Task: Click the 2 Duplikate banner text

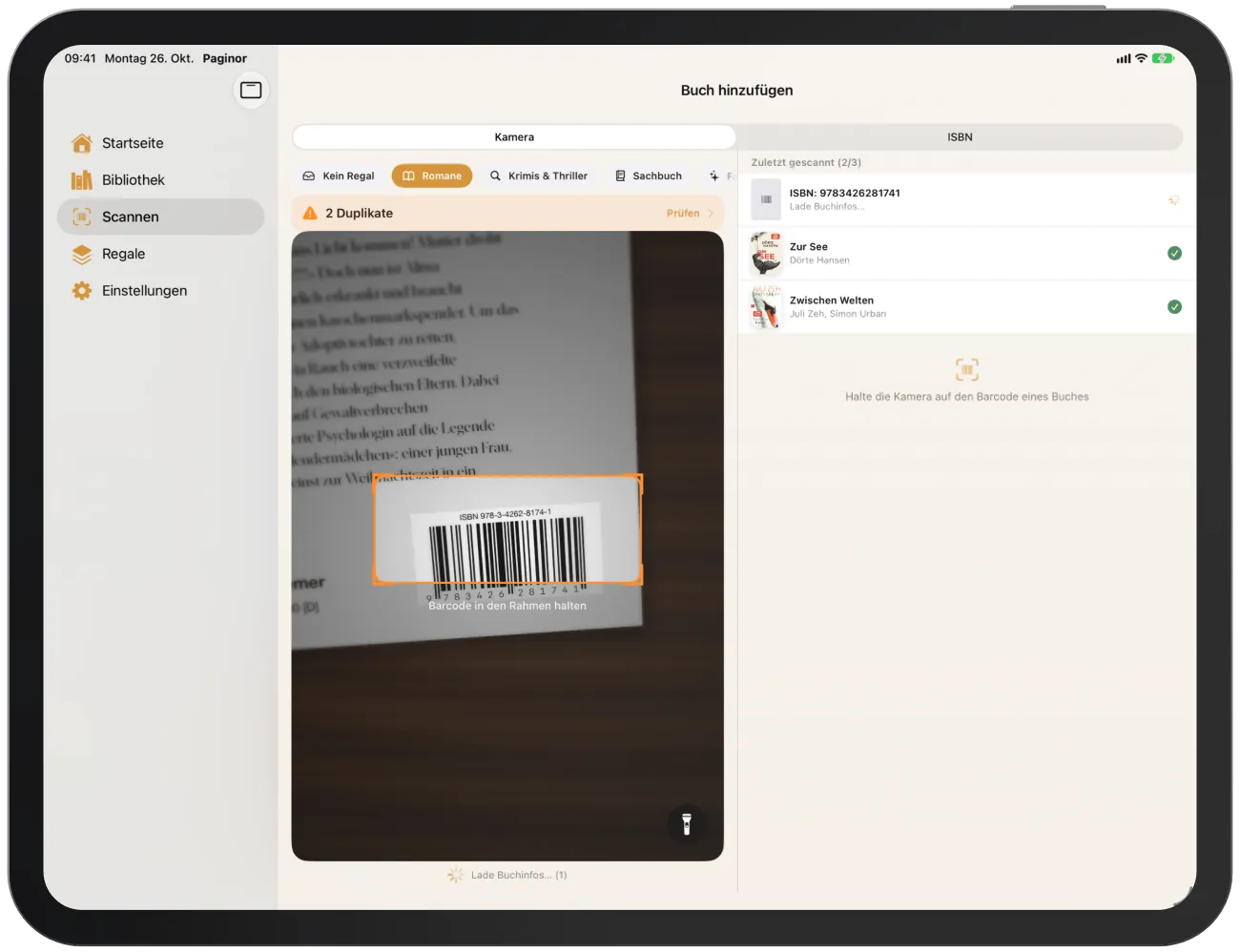Action: tap(359, 214)
